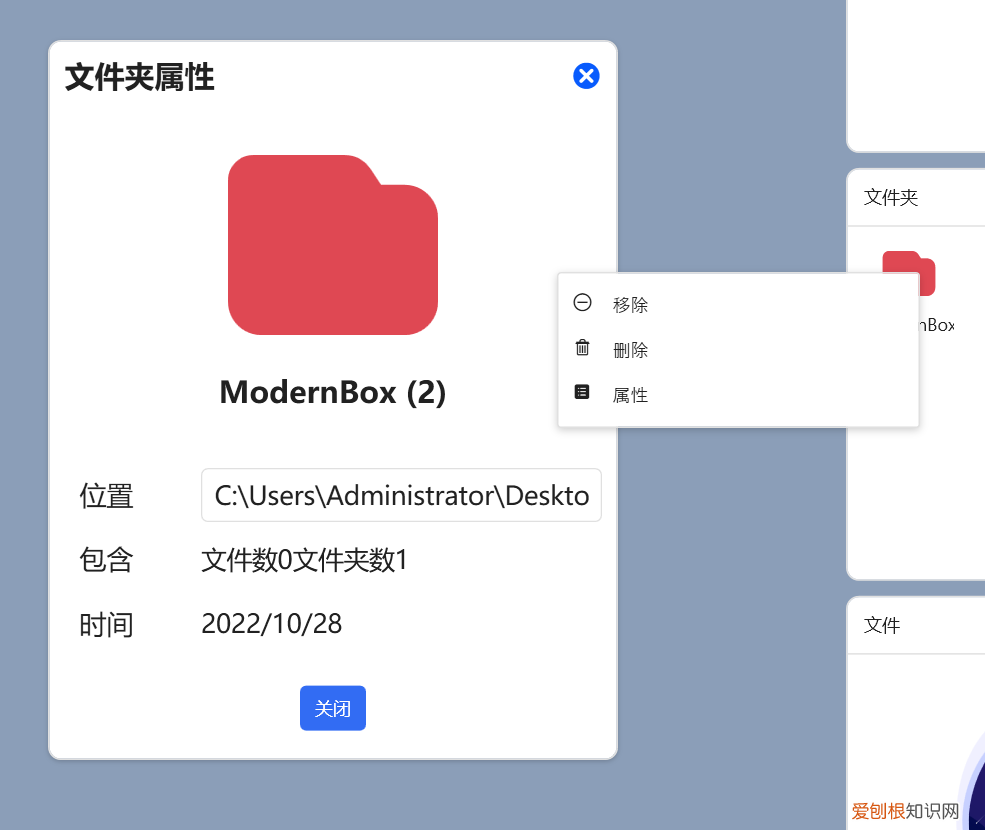Choose 删除 from the context menu

[x=631, y=349]
